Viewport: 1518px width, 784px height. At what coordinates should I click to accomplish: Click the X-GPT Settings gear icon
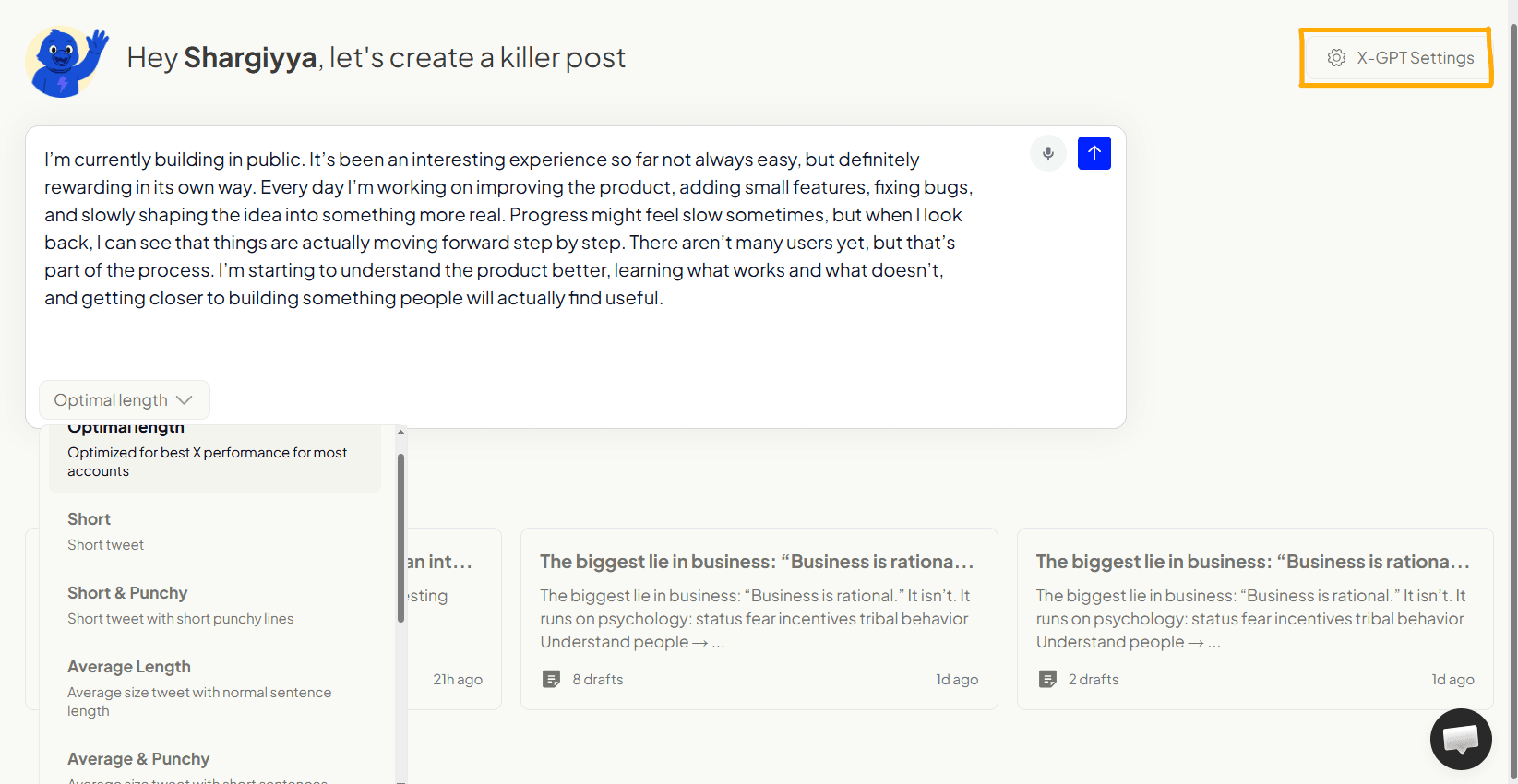[x=1336, y=58]
